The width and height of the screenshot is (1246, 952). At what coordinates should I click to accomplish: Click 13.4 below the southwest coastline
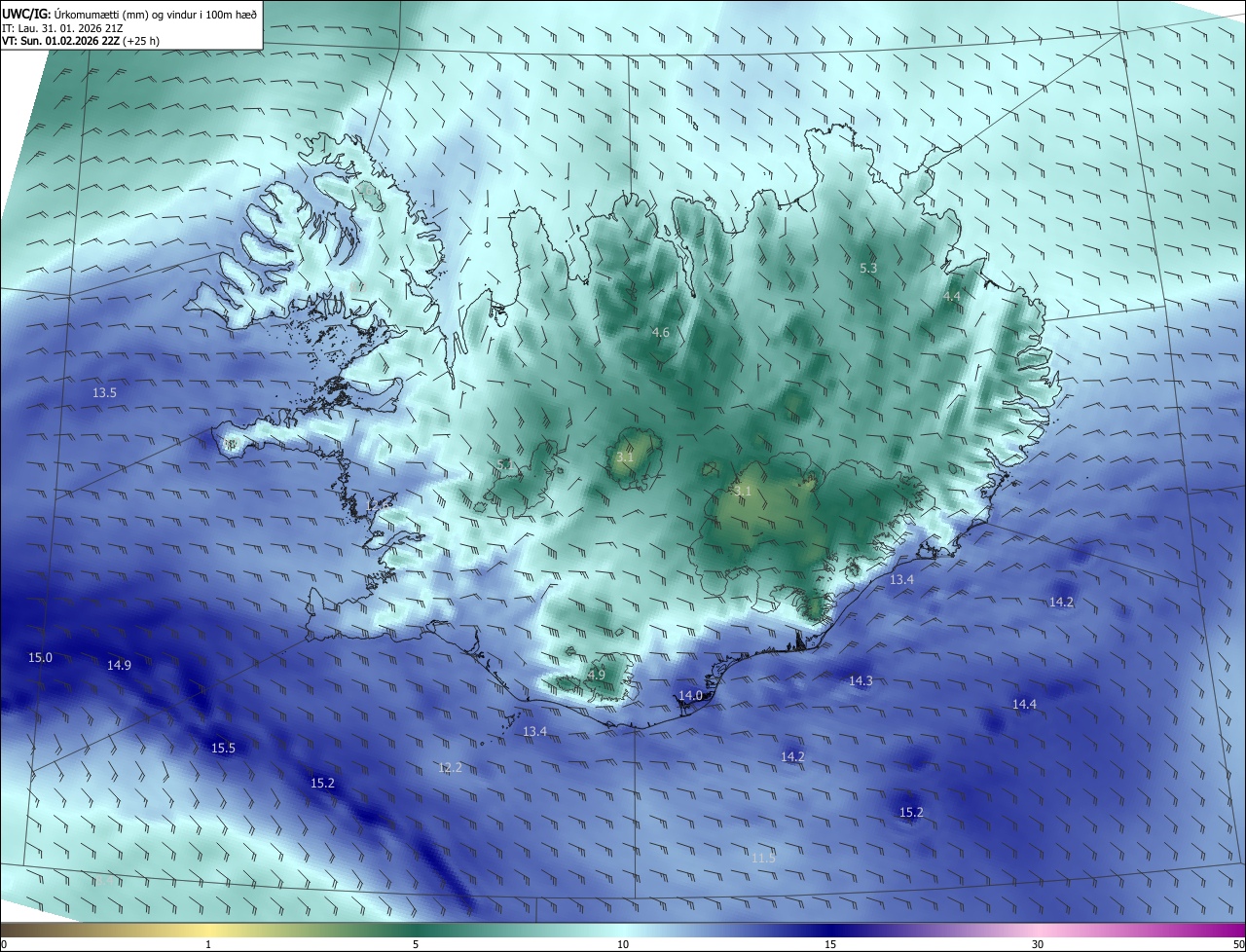534,731
